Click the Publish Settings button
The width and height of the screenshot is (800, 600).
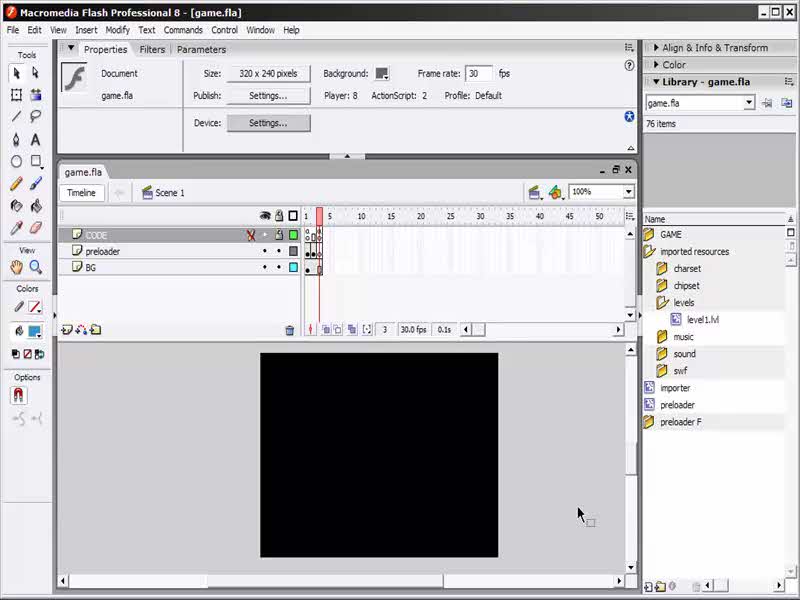(268, 96)
